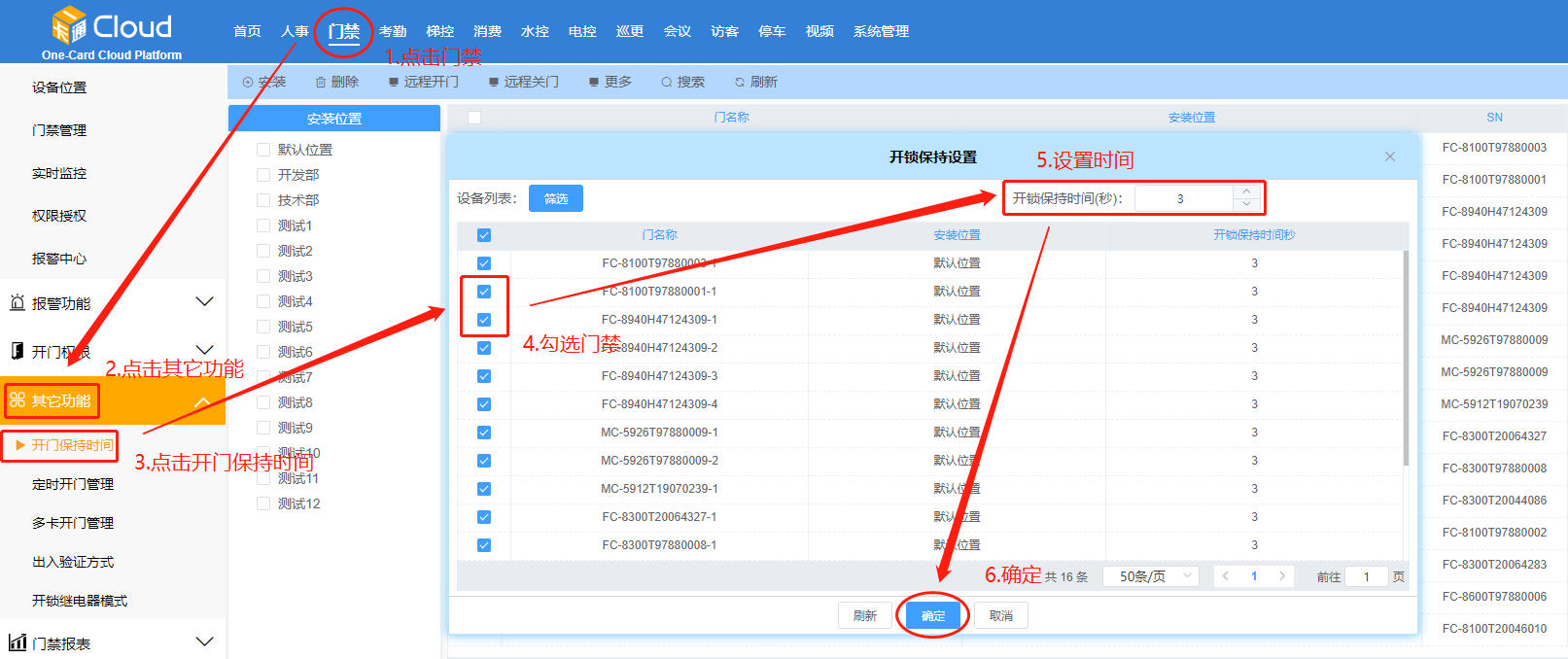Check the 开发部 location checkbox
1568x659 pixels.
[x=263, y=175]
